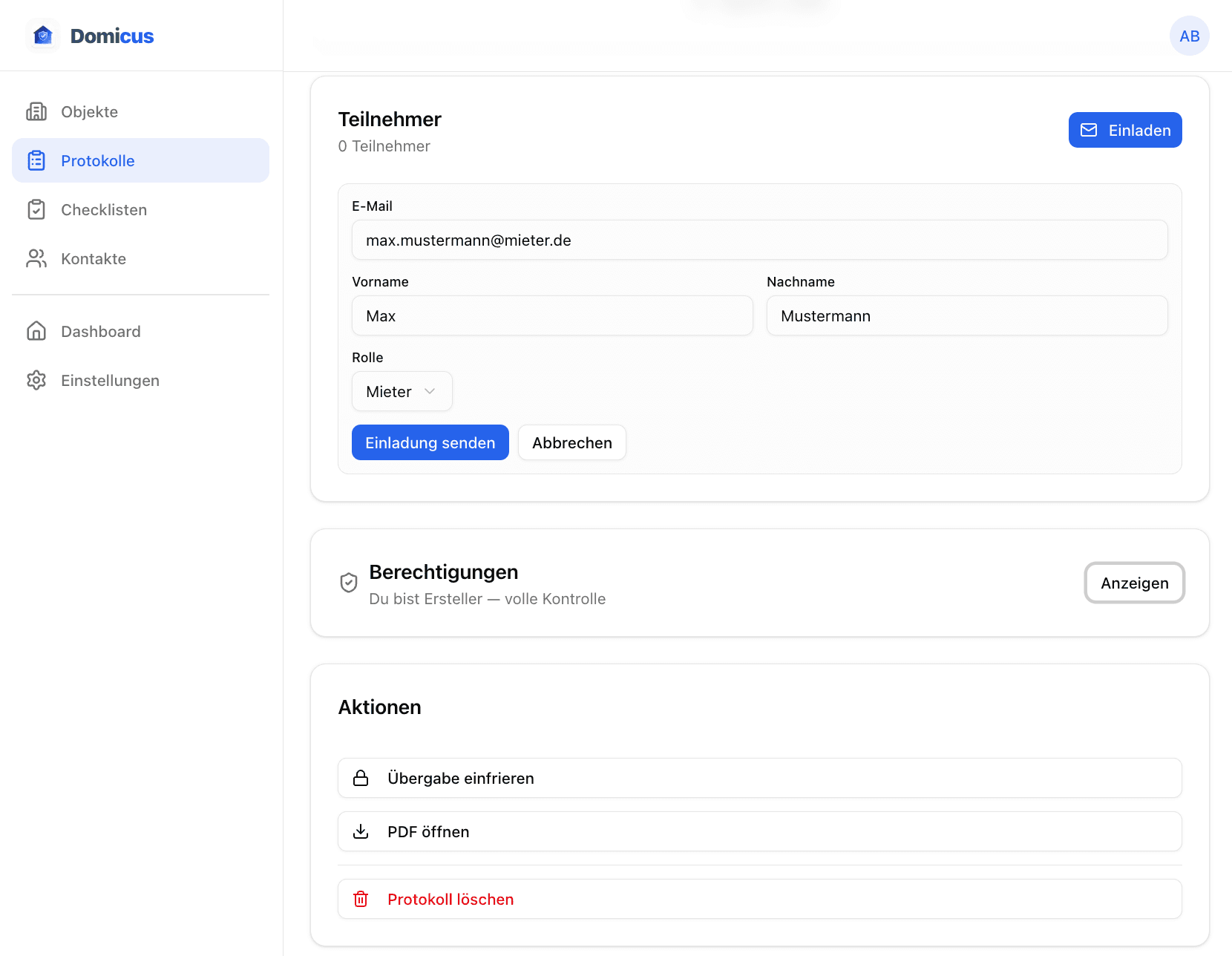
Task: Click the shield icon beside Berechtigungen
Action: (x=349, y=583)
